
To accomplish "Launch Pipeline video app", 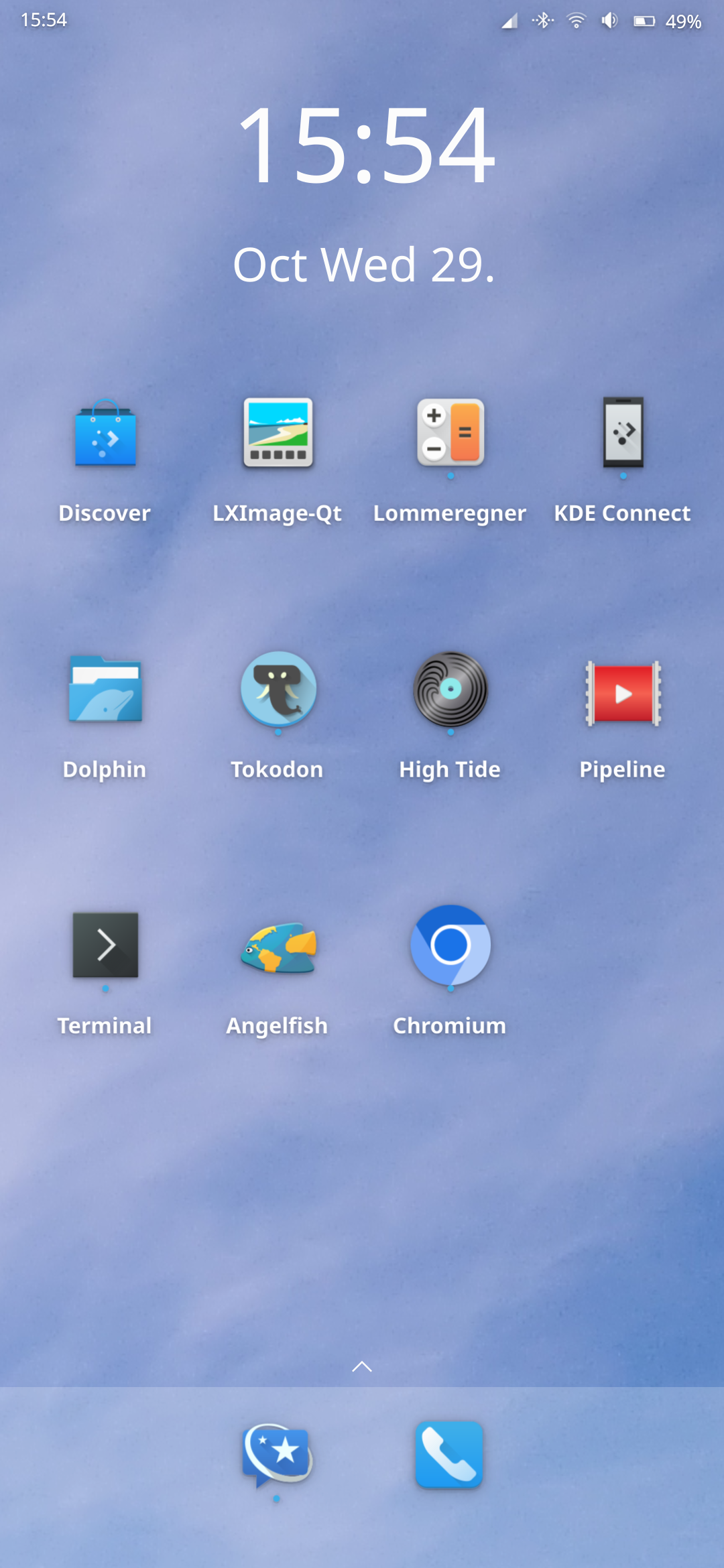I will (x=623, y=692).
